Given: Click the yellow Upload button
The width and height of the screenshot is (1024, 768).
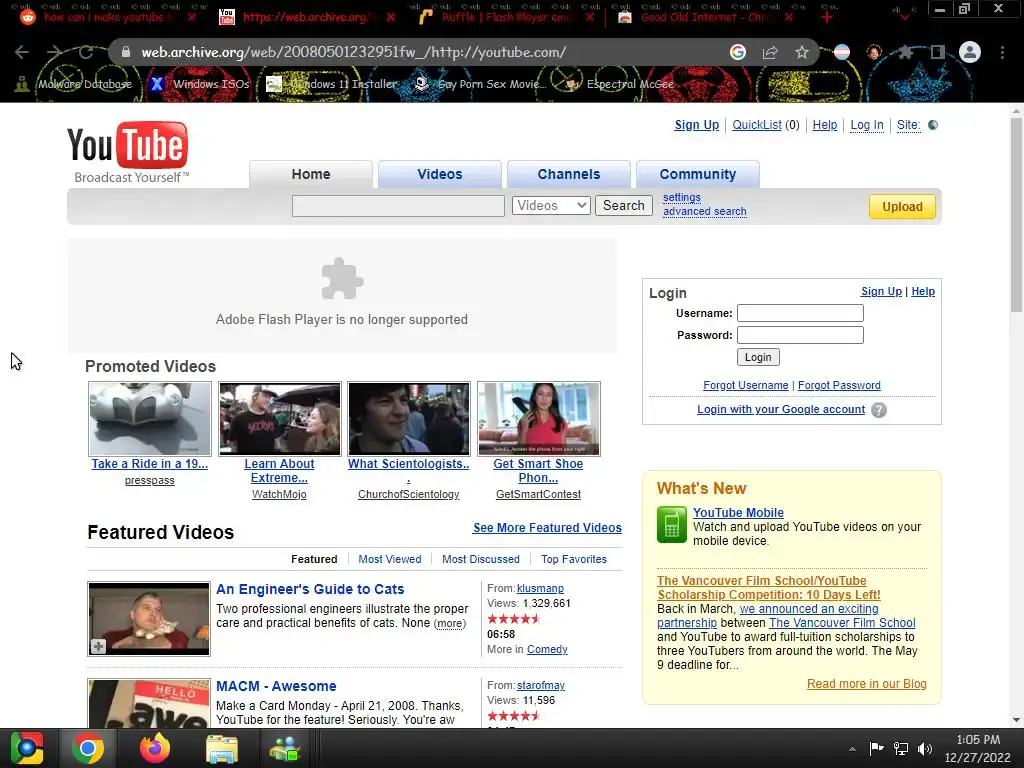Looking at the screenshot, I should click(902, 207).
